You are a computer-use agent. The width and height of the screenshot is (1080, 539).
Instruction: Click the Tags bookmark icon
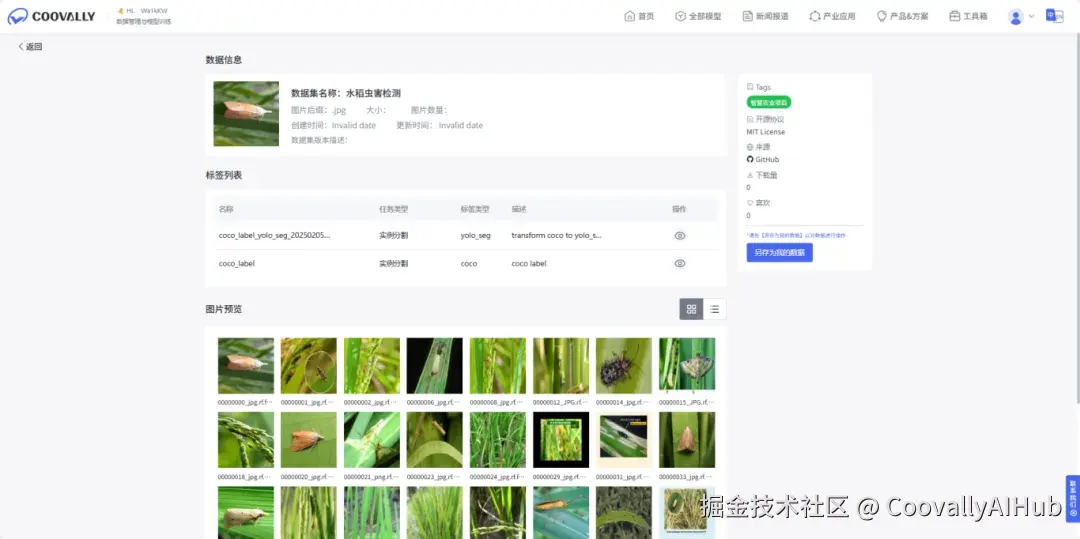click(x=750, y=87)
